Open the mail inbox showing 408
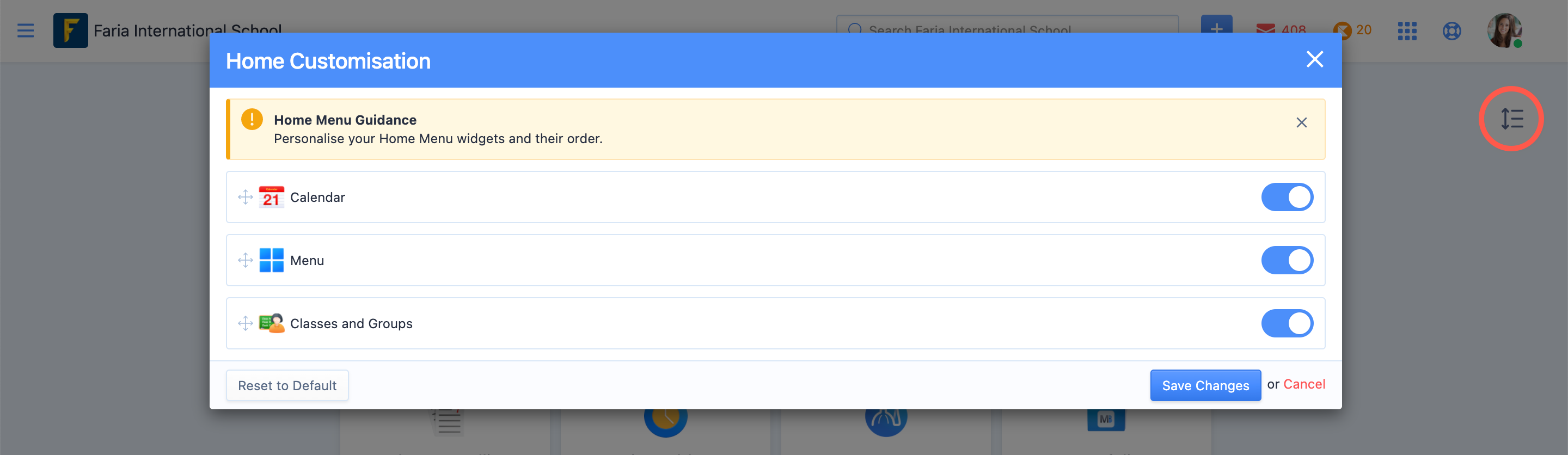1568x455 pixels. pos(1281,30)
